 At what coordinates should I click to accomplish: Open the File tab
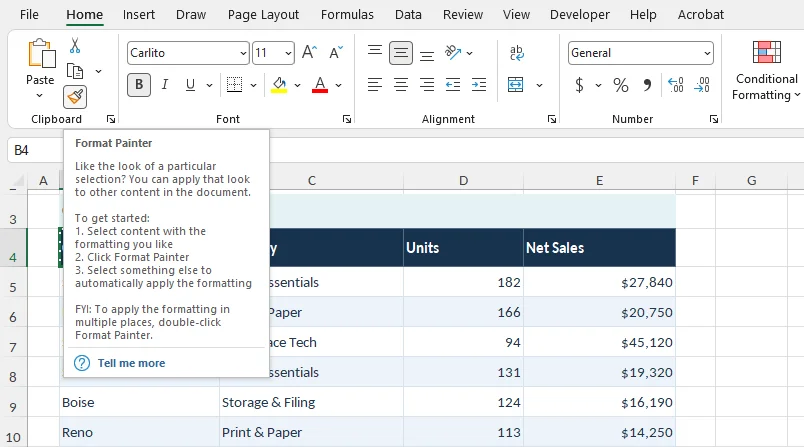pyautogui.click(x=29, y=14)
